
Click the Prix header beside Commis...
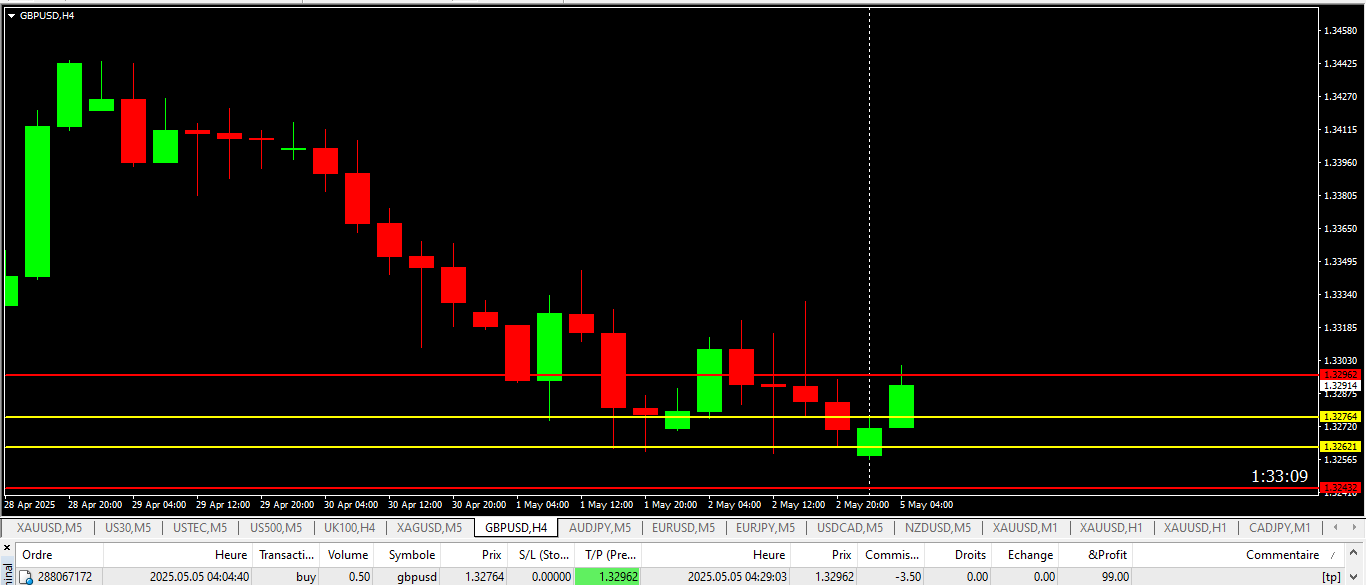click(x=825, y=555)
